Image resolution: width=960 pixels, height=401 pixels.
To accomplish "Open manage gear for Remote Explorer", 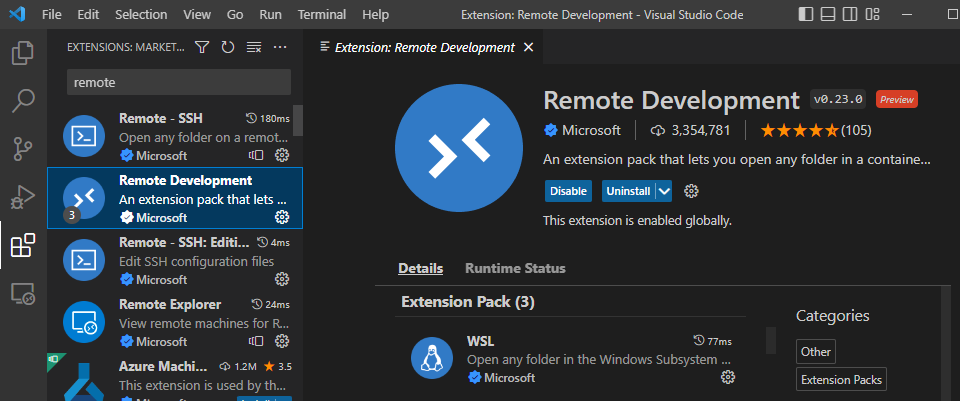I will pyautogui.click(x=282, y=340).
